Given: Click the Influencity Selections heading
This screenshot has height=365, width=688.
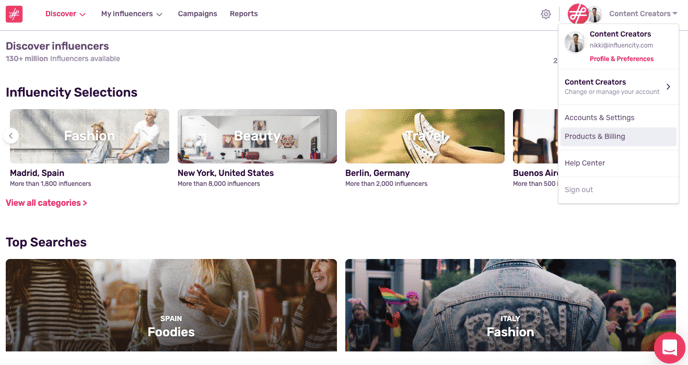Looking at the screenshot, I should pyautogui.click(x=72, y=92).
